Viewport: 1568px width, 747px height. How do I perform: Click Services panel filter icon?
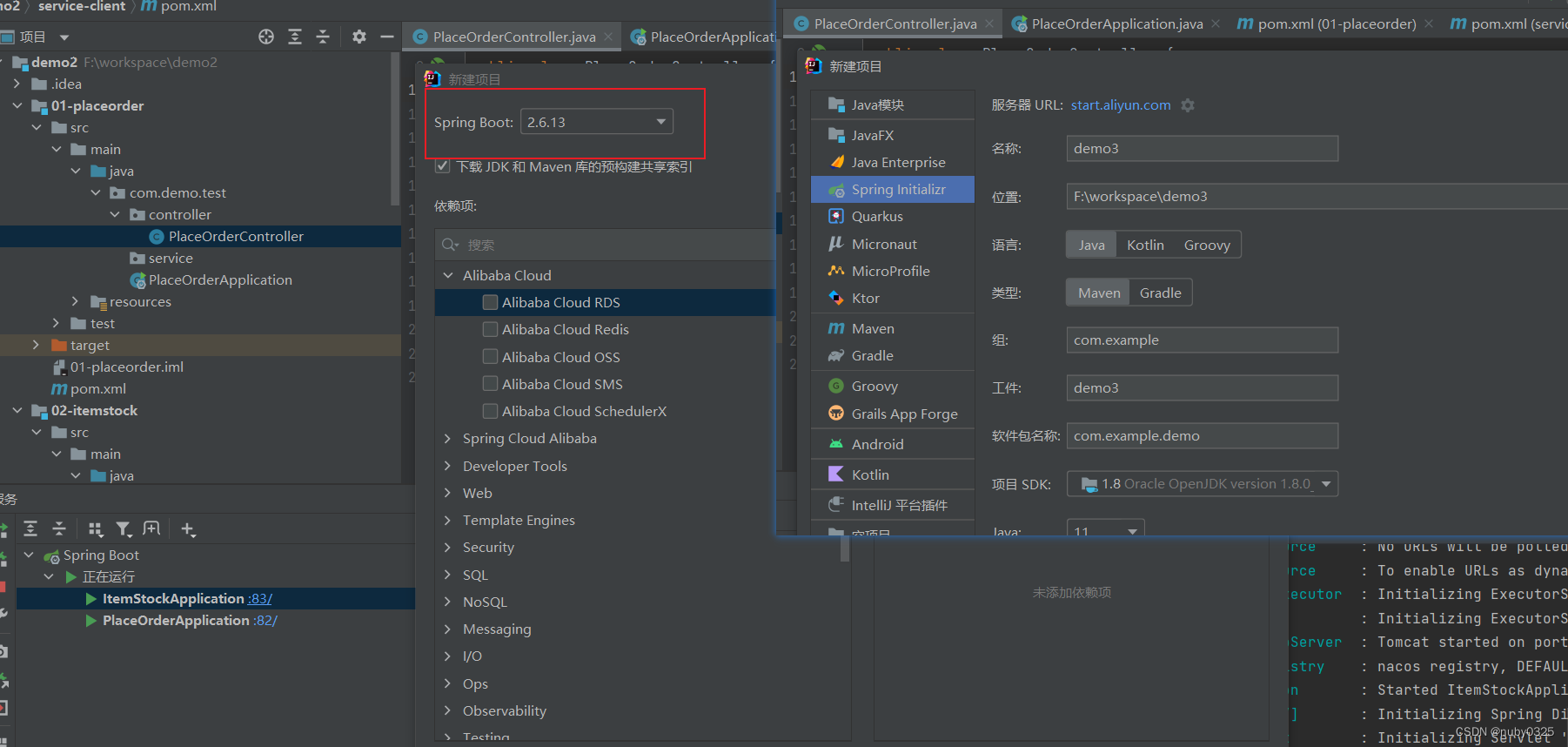[x=124, y=528]
